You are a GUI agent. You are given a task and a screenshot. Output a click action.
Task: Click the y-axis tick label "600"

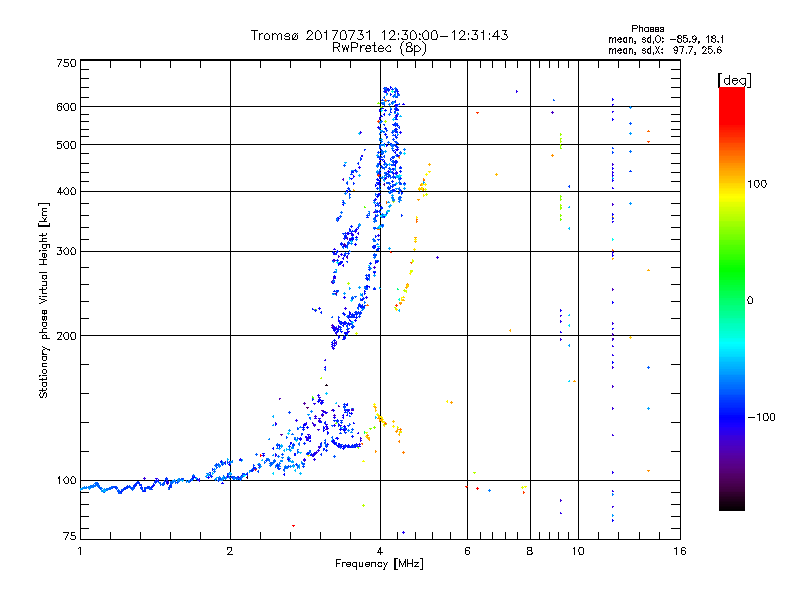click(x=66, y=107)
